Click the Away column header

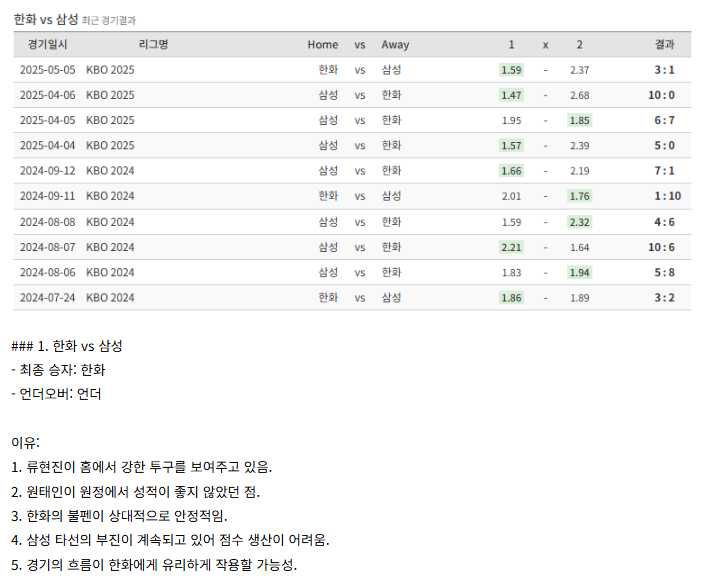[x=395, y=45]
